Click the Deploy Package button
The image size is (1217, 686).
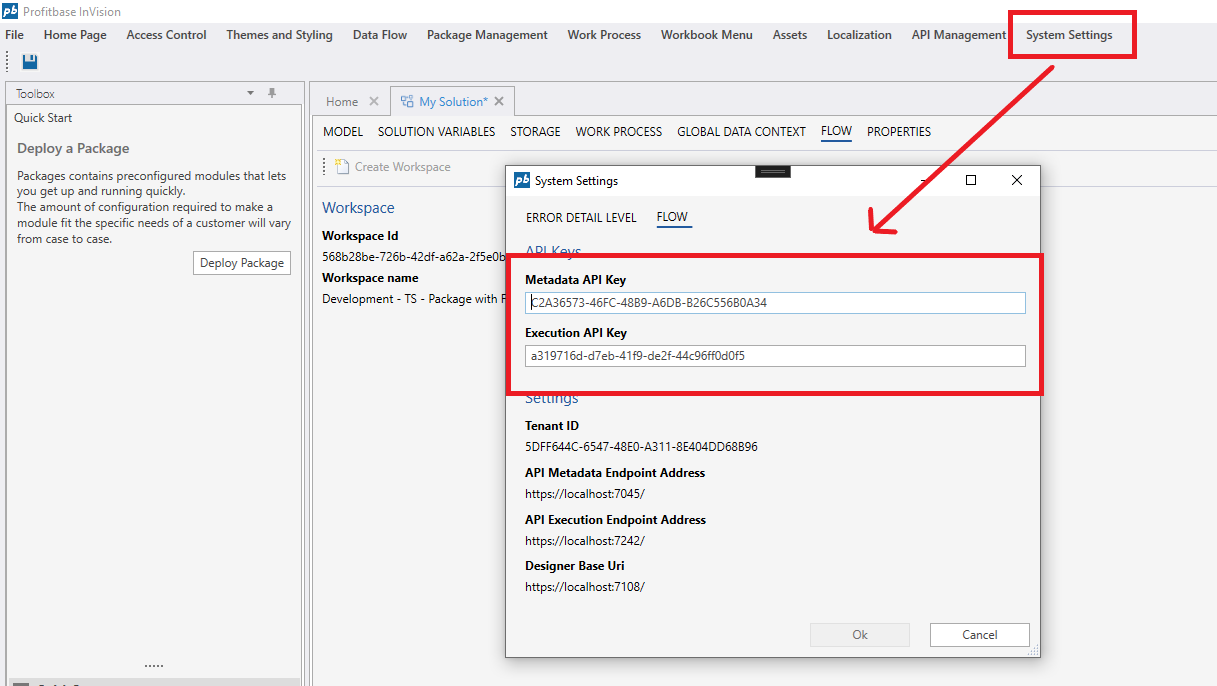[242, 263]
